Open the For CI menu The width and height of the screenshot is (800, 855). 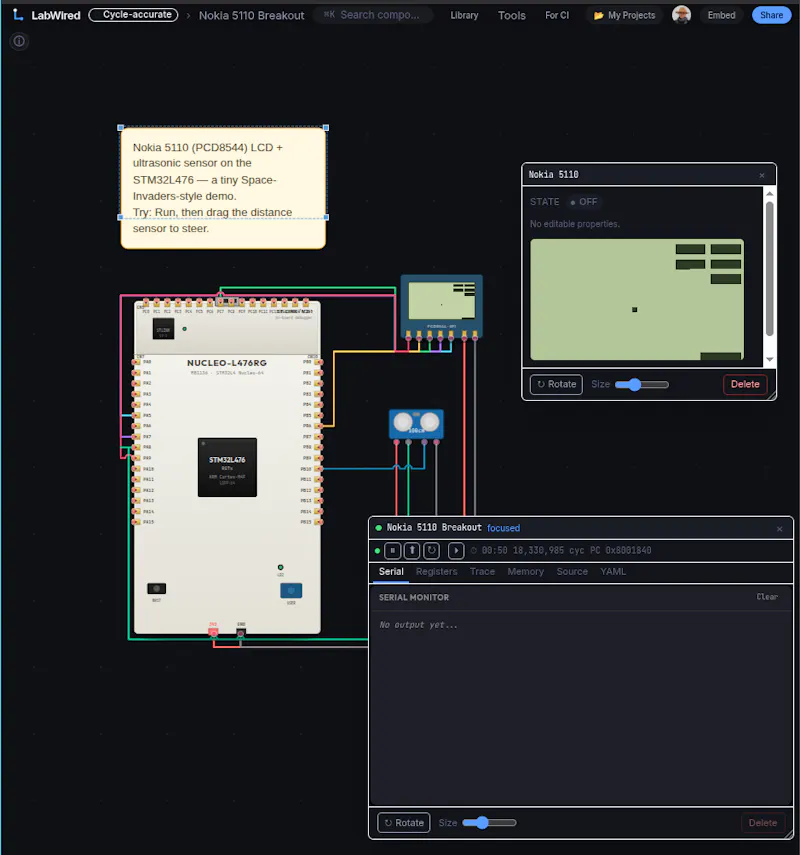557,15
